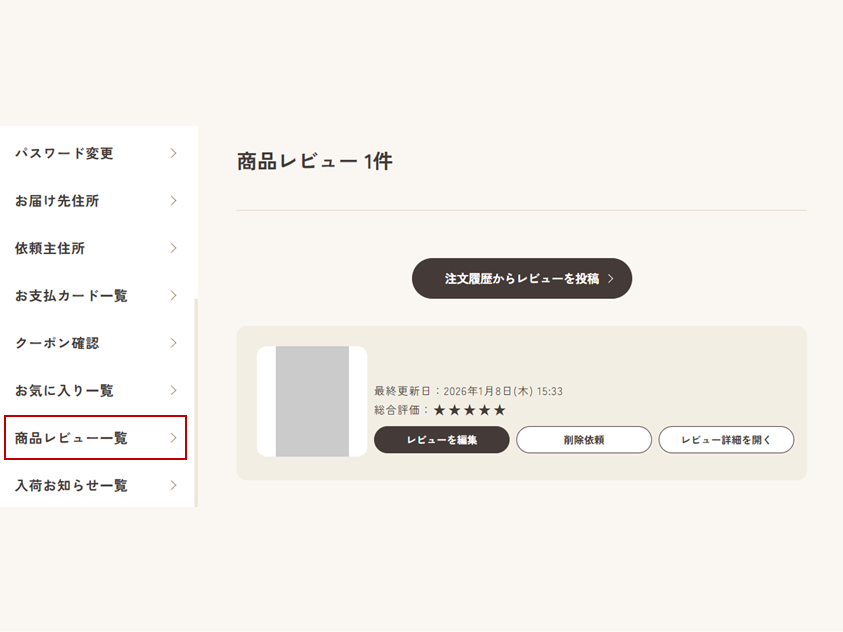
Task: Click chevron arrow next to パスワード変更
Action: [x=173, y=153]
